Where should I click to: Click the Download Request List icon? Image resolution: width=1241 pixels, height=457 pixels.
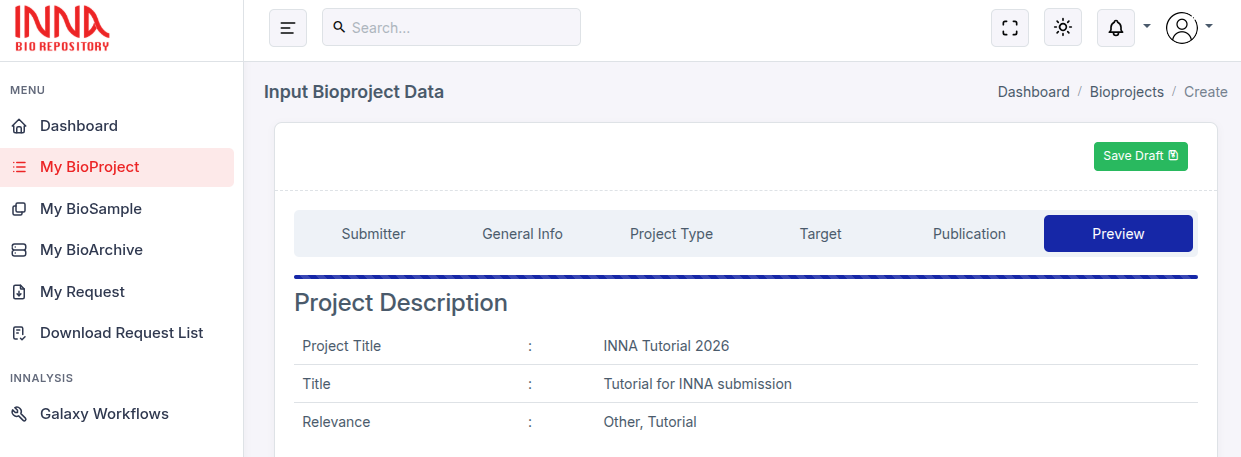click(19, 334)
